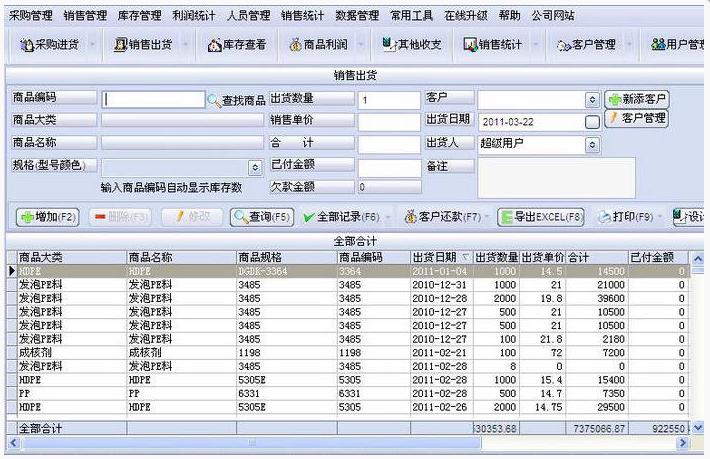Image resolution: width=710 pixels, height=459 pixels.
Task: Click the 增加(F2) add button
Action: tap(48, 217)
